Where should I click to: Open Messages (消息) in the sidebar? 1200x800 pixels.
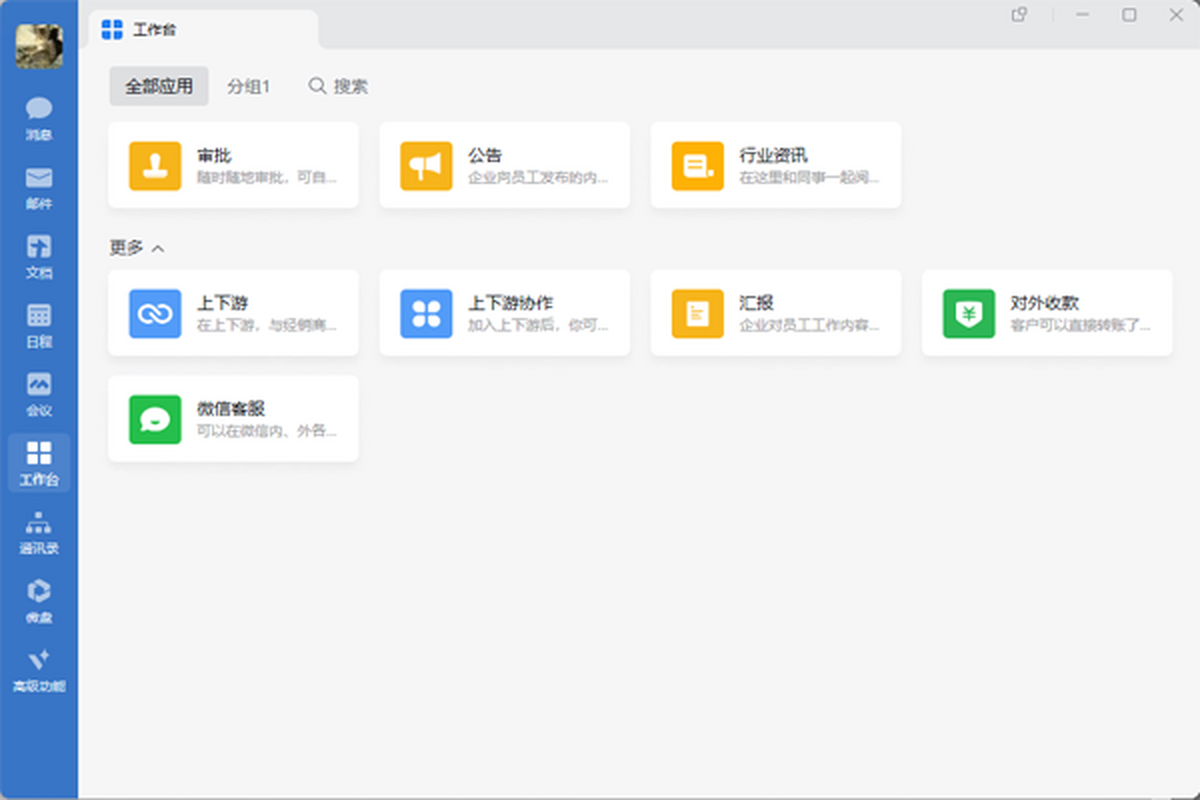[x=39, y=119]
